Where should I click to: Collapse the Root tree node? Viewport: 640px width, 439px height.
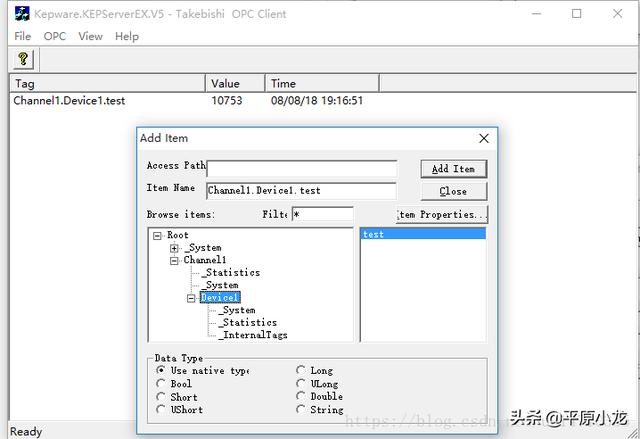coord(157,236)
